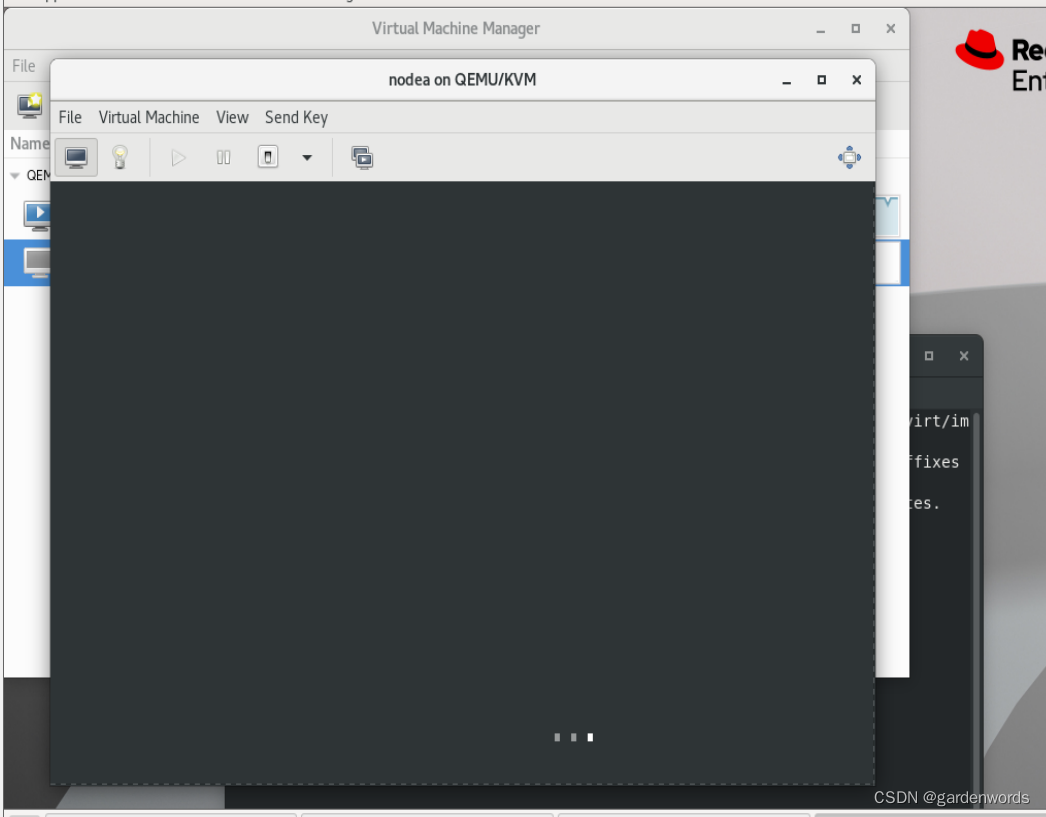
Task: Pause the nodea virtual machine
Action: point(223,157)
